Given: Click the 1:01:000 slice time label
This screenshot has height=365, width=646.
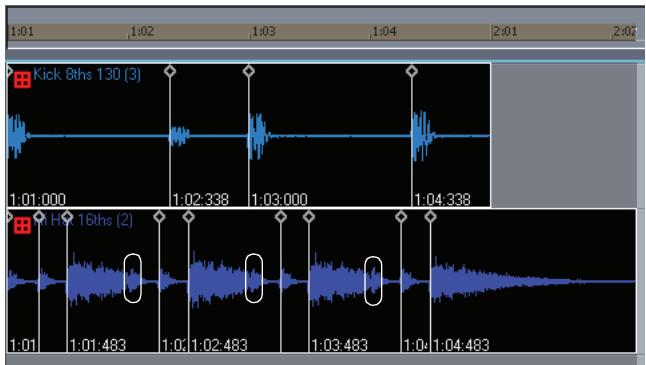Looking at the screenshot, I should point(37,200).
